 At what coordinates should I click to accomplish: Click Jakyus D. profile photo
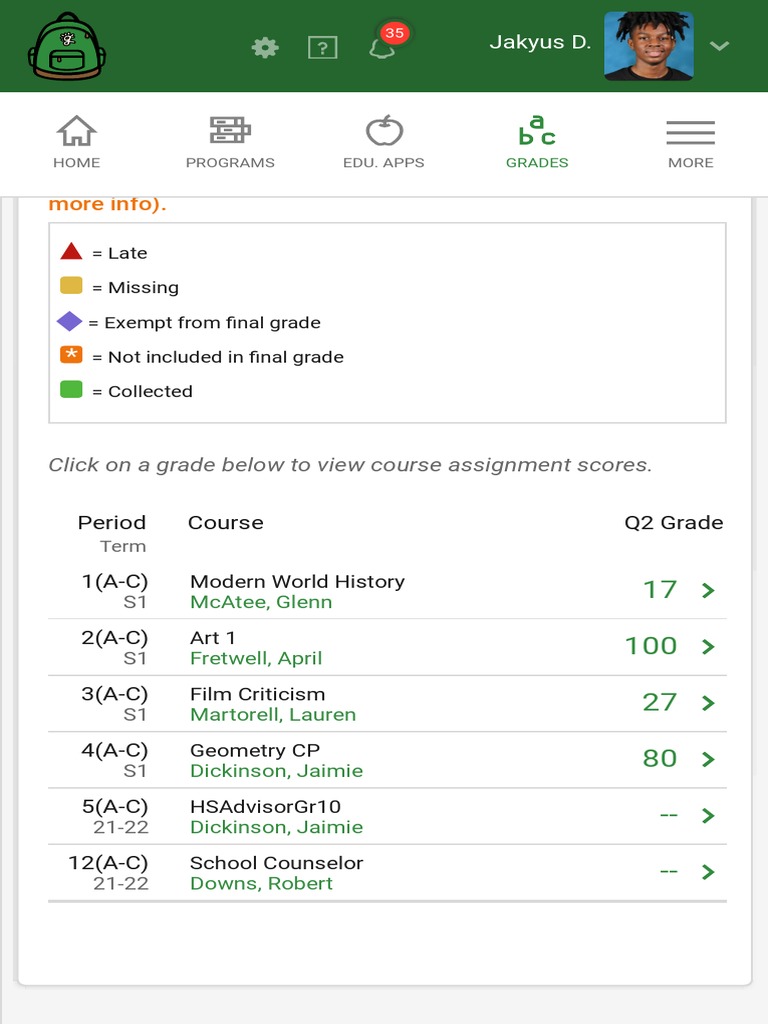pos(648,46)
